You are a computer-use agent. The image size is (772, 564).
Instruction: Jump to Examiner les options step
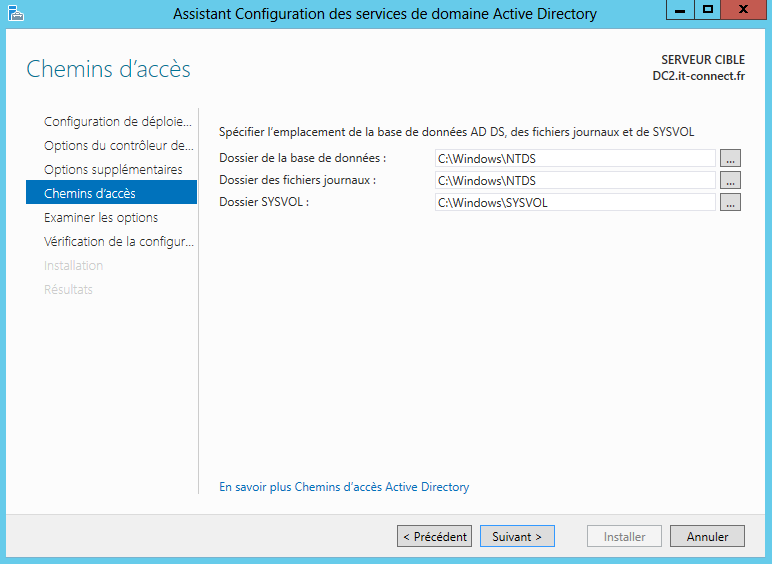(101, 218)
